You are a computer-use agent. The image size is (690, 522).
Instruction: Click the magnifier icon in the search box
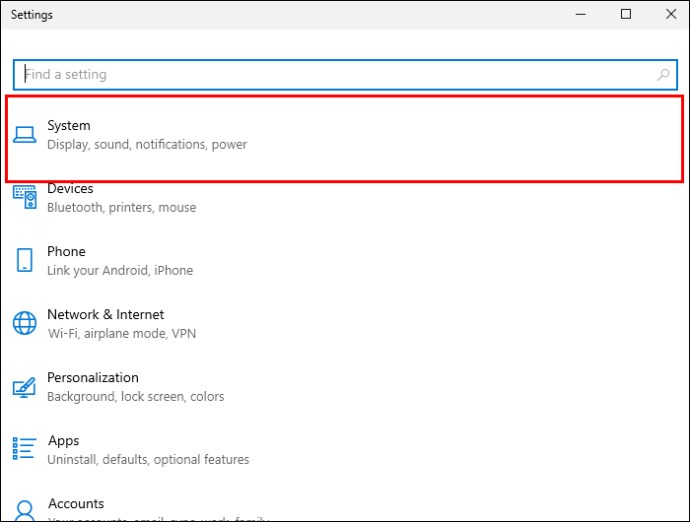click(x=664, y=75)
